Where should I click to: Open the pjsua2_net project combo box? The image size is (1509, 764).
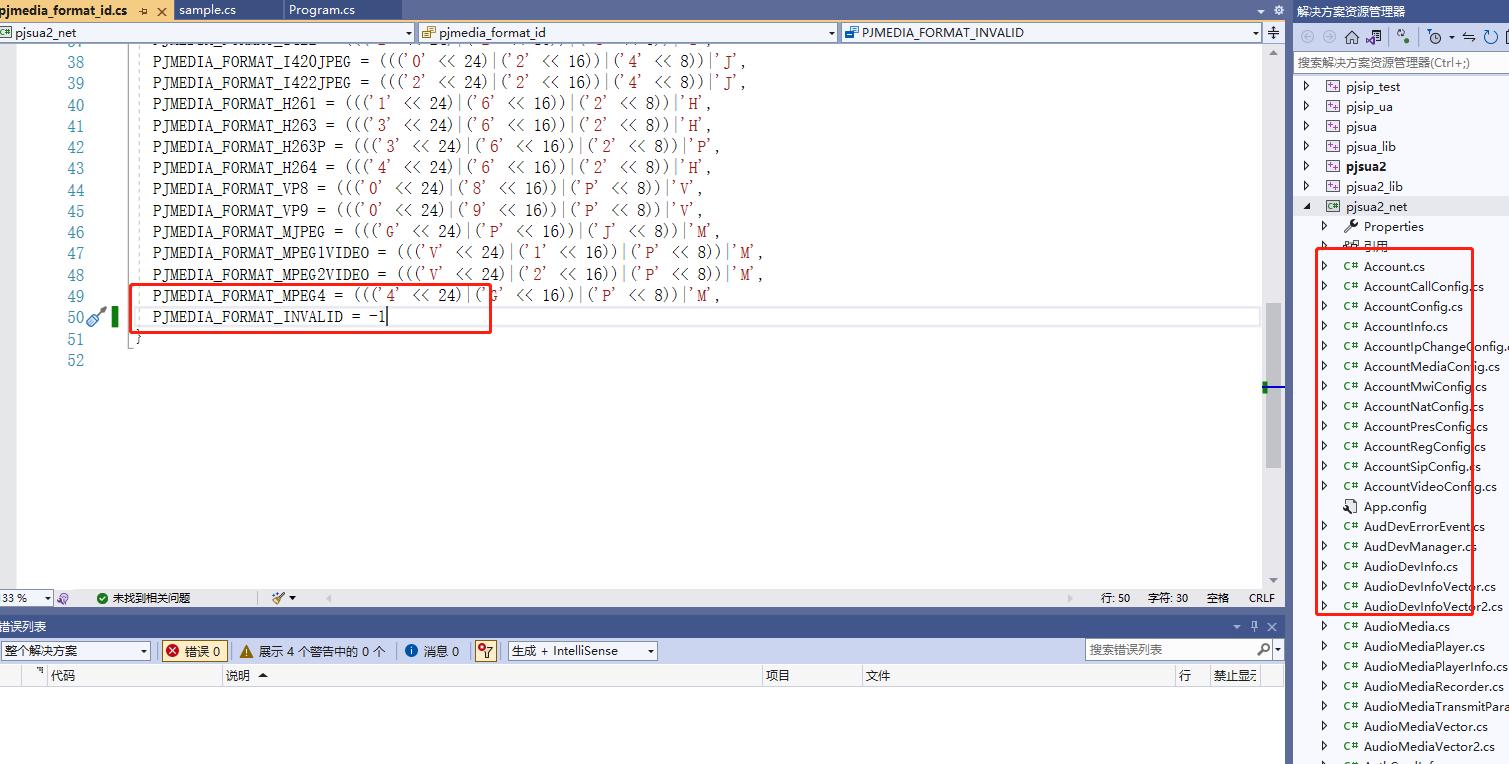pos(206,32)
